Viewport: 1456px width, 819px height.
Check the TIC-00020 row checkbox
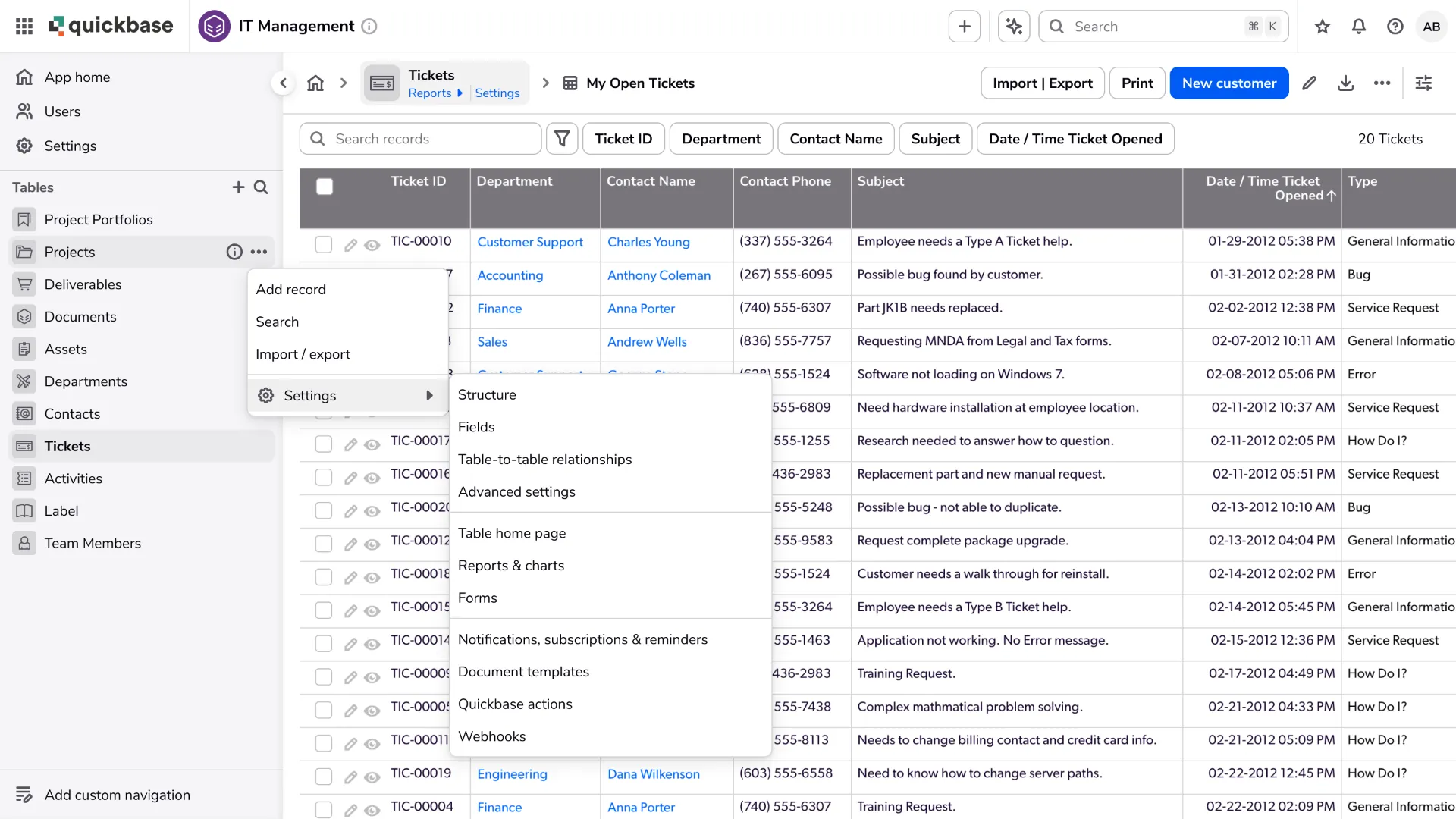(324, 510)
